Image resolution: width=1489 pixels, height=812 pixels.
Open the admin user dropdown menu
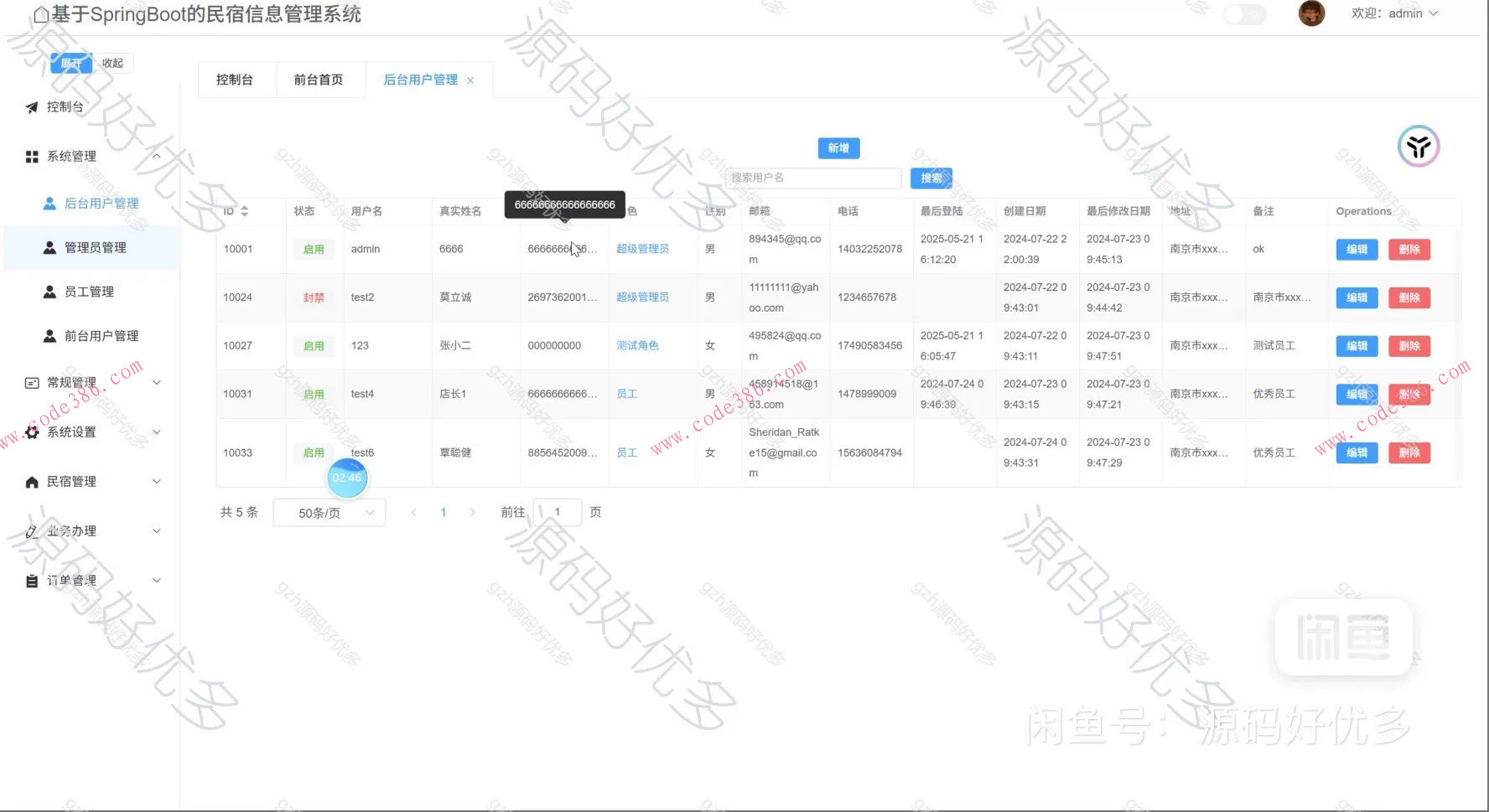[x=1394, y=13]
